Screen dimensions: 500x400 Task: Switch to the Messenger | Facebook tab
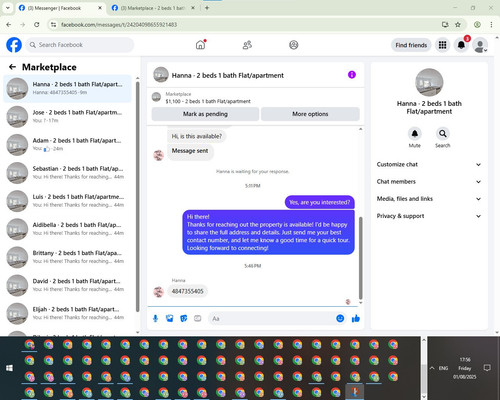60,8
